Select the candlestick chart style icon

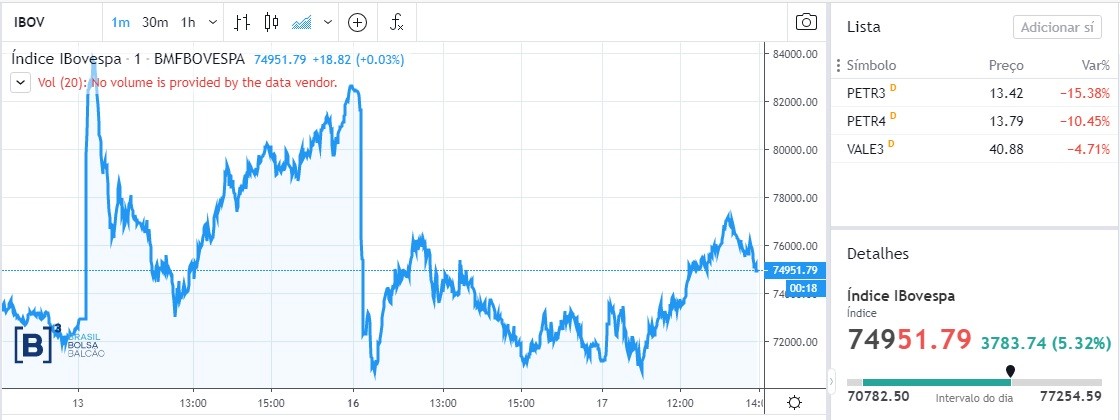click(x=270, y=22)
